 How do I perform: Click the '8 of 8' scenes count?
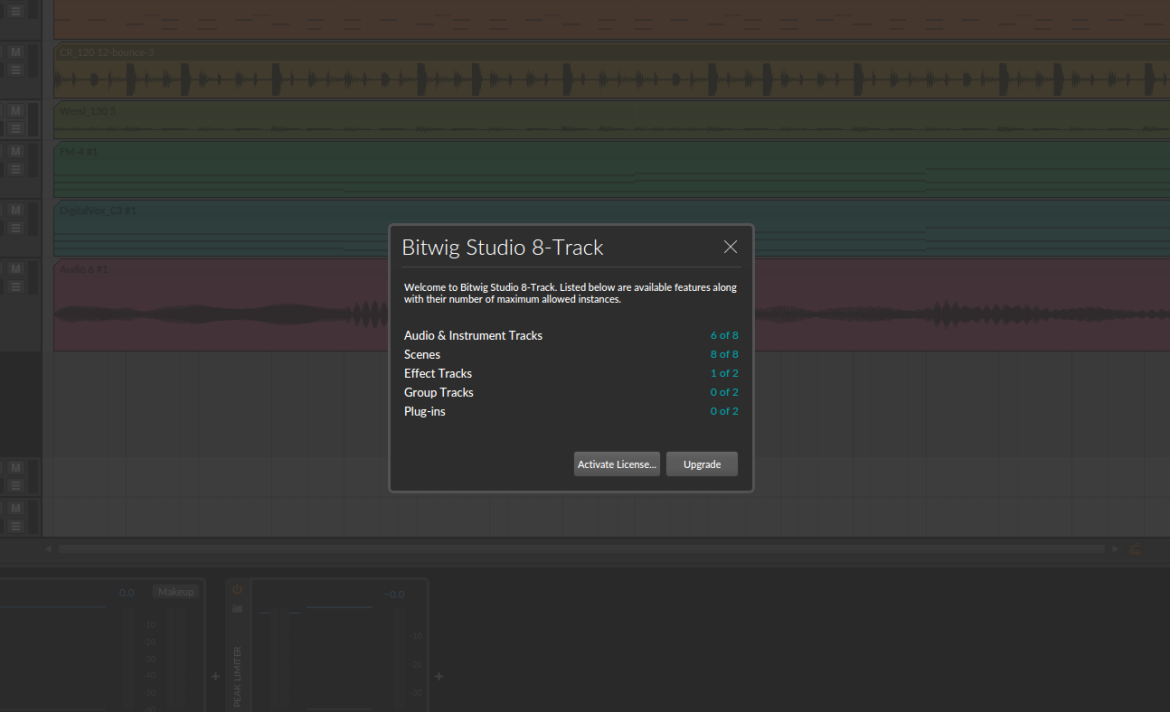click(x=724, y=355)
